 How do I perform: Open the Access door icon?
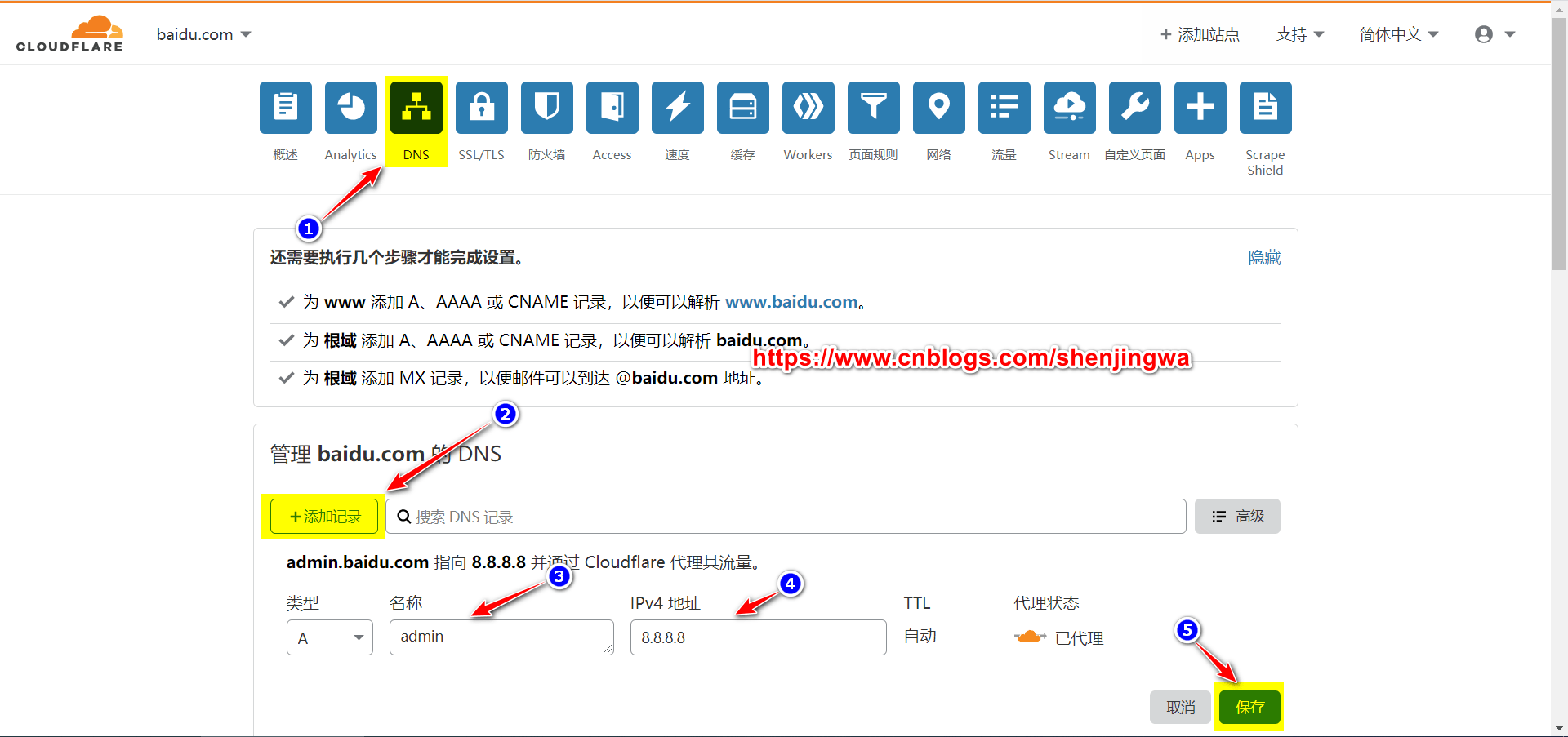612,107
